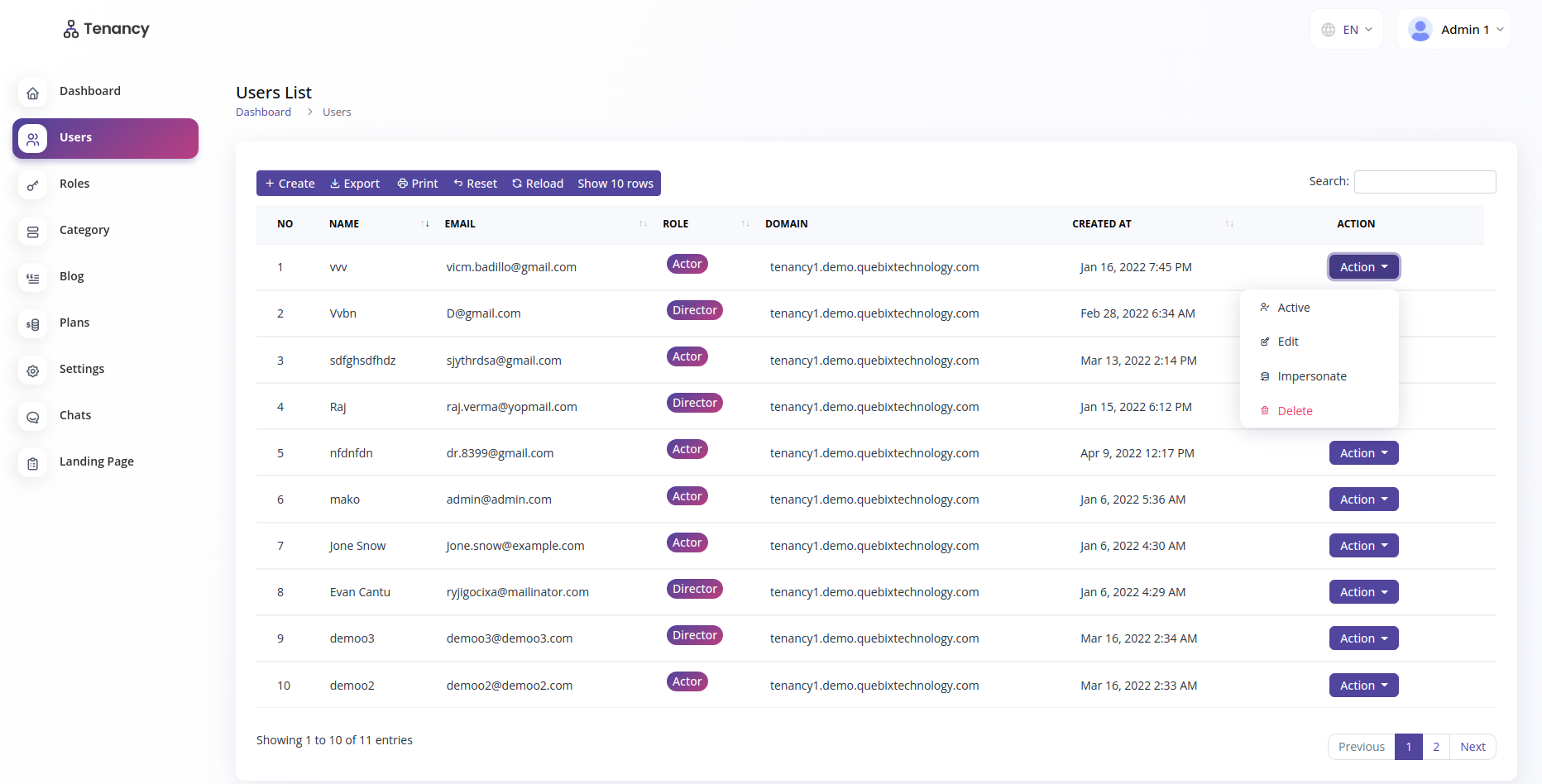Click the Dashboard home icon in sidebar
The image size is (1542, 784).
(x=33, y=93)
